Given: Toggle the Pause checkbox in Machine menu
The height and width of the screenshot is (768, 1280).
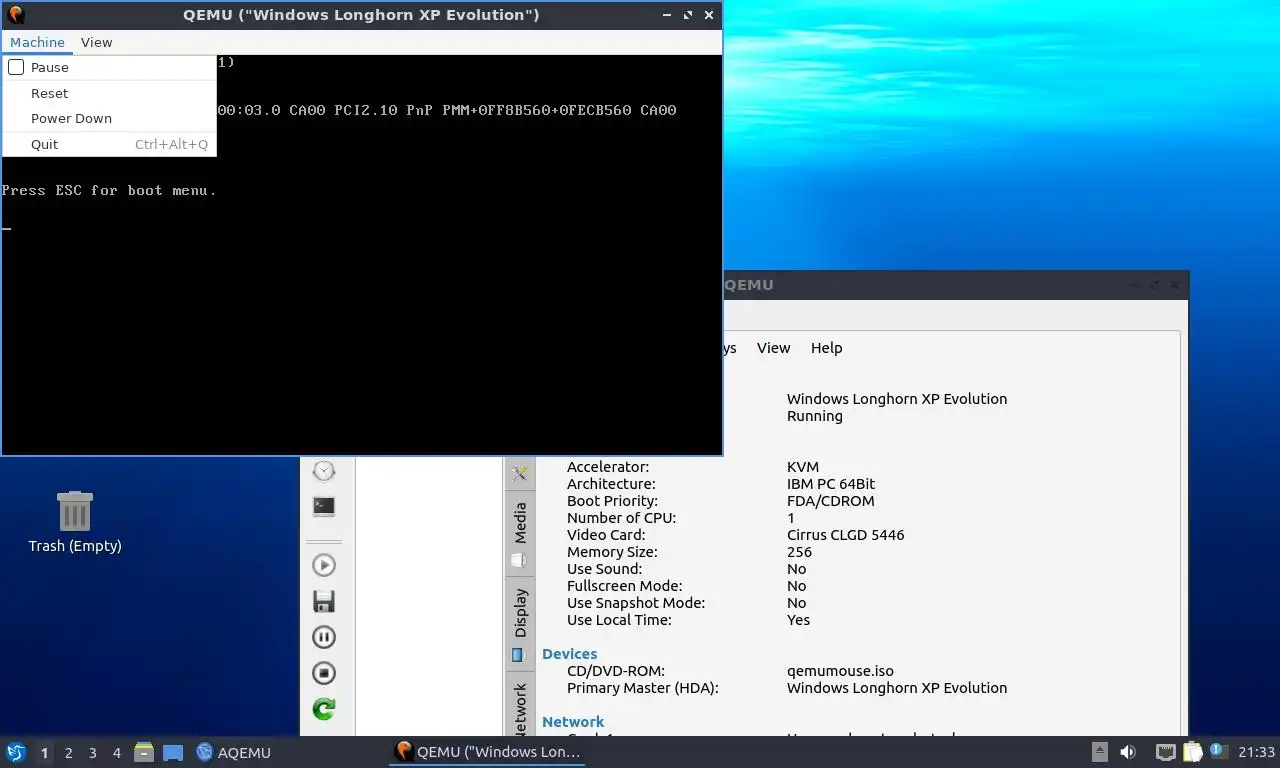Looking at the screenshot, I should click(109, 68).
